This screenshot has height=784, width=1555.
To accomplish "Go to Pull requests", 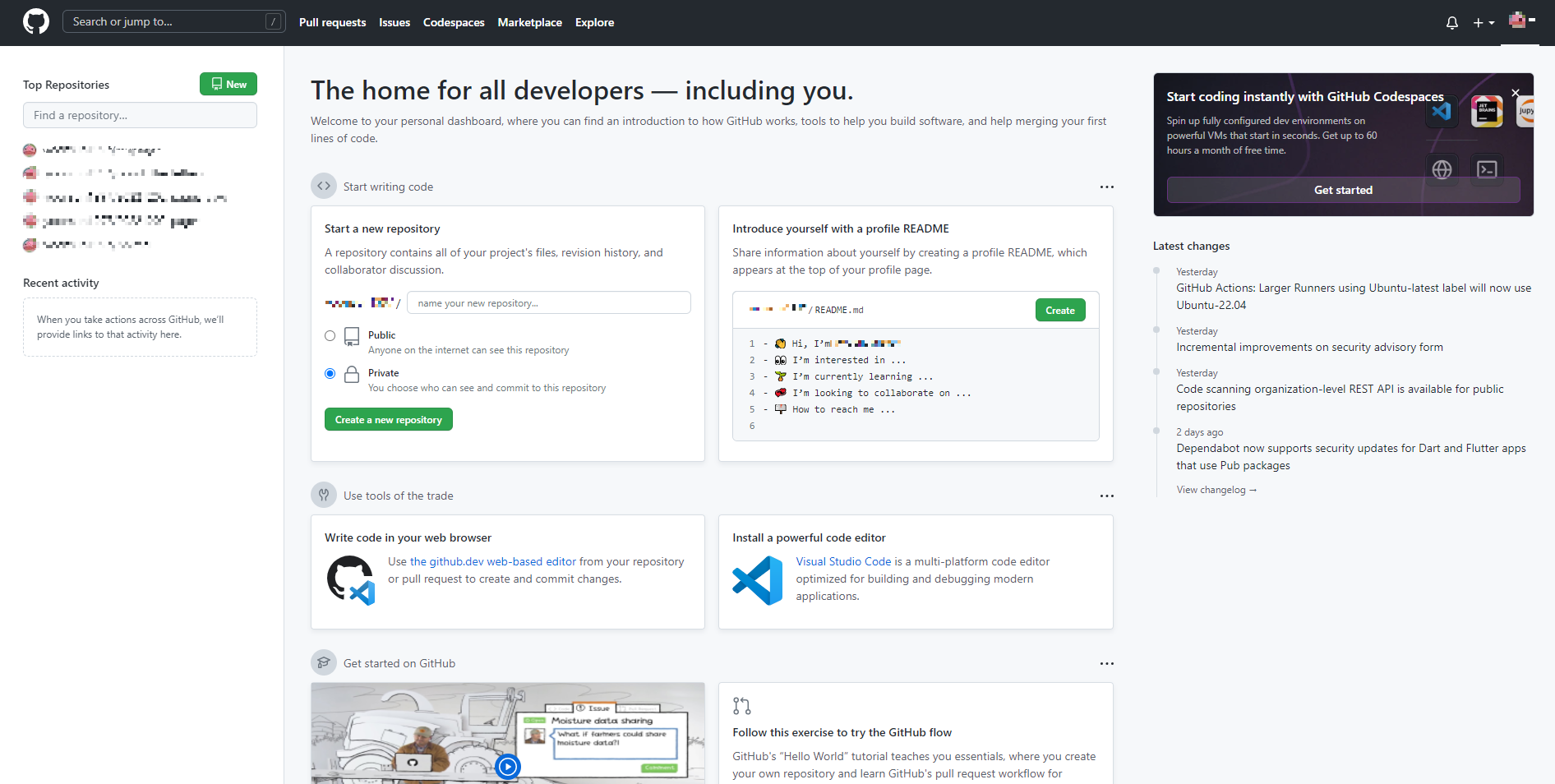I will (332, 22).
